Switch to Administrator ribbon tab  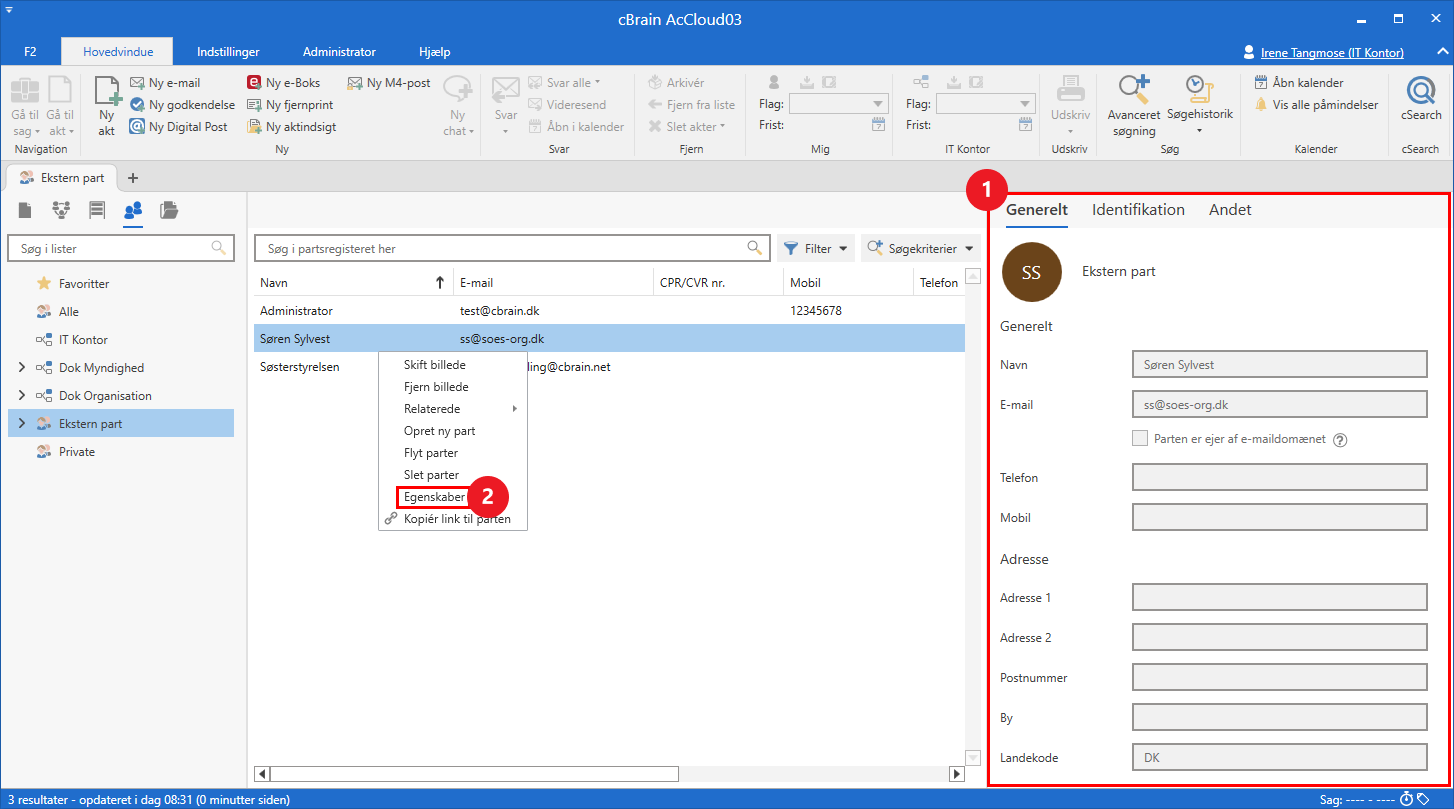pos(339,52)
